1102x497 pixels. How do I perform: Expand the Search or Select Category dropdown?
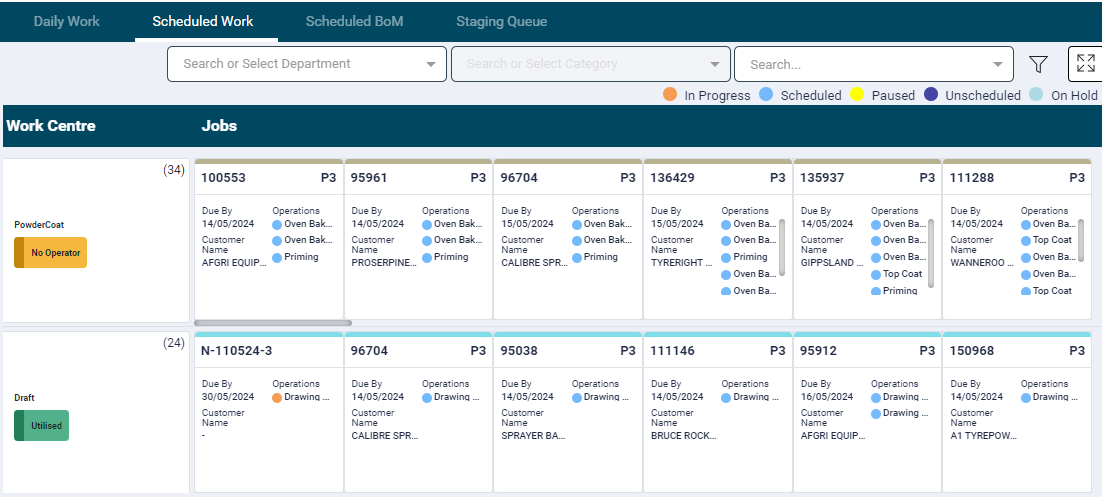point(714,64)
